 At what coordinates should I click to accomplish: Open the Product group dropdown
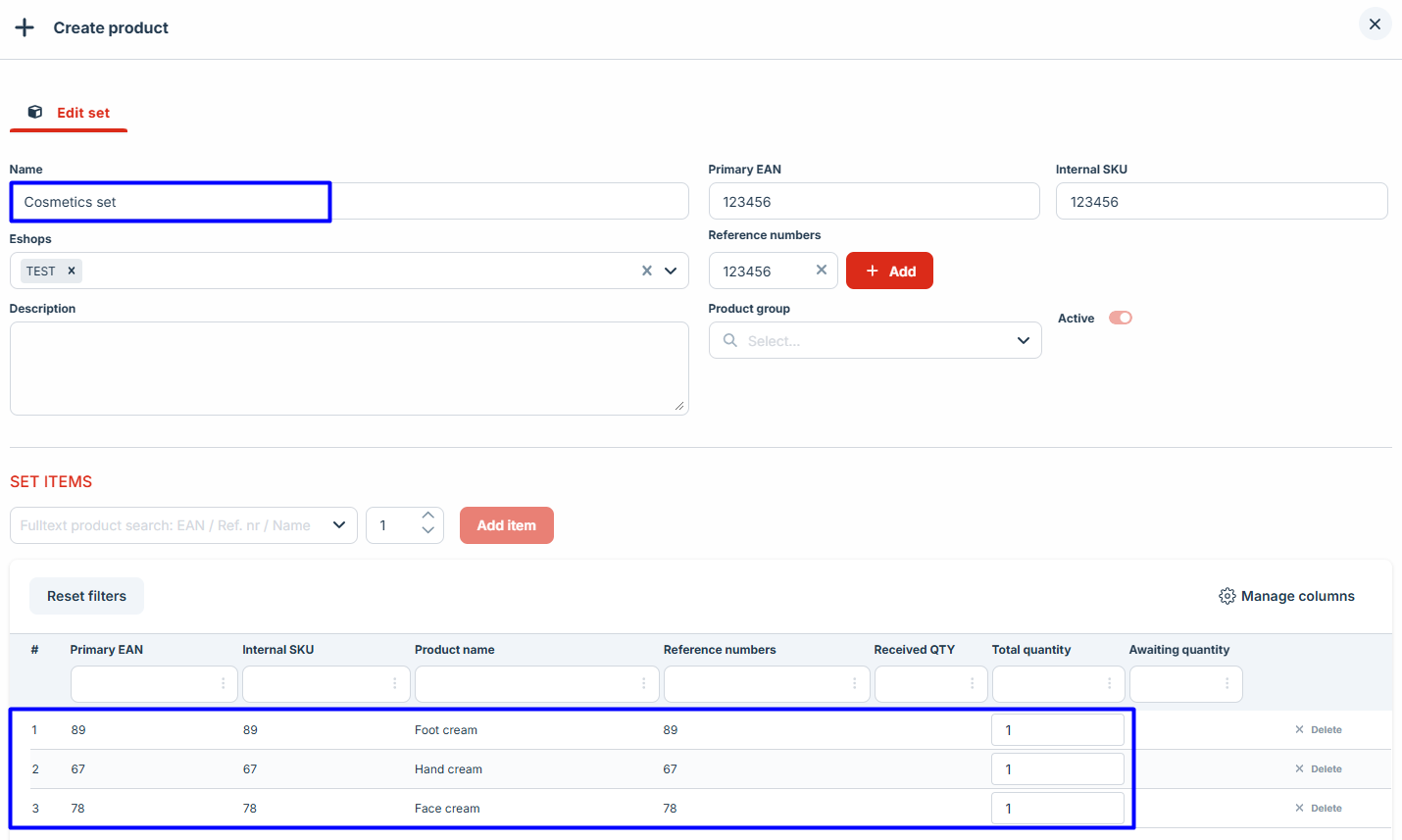click(1023, 340)
